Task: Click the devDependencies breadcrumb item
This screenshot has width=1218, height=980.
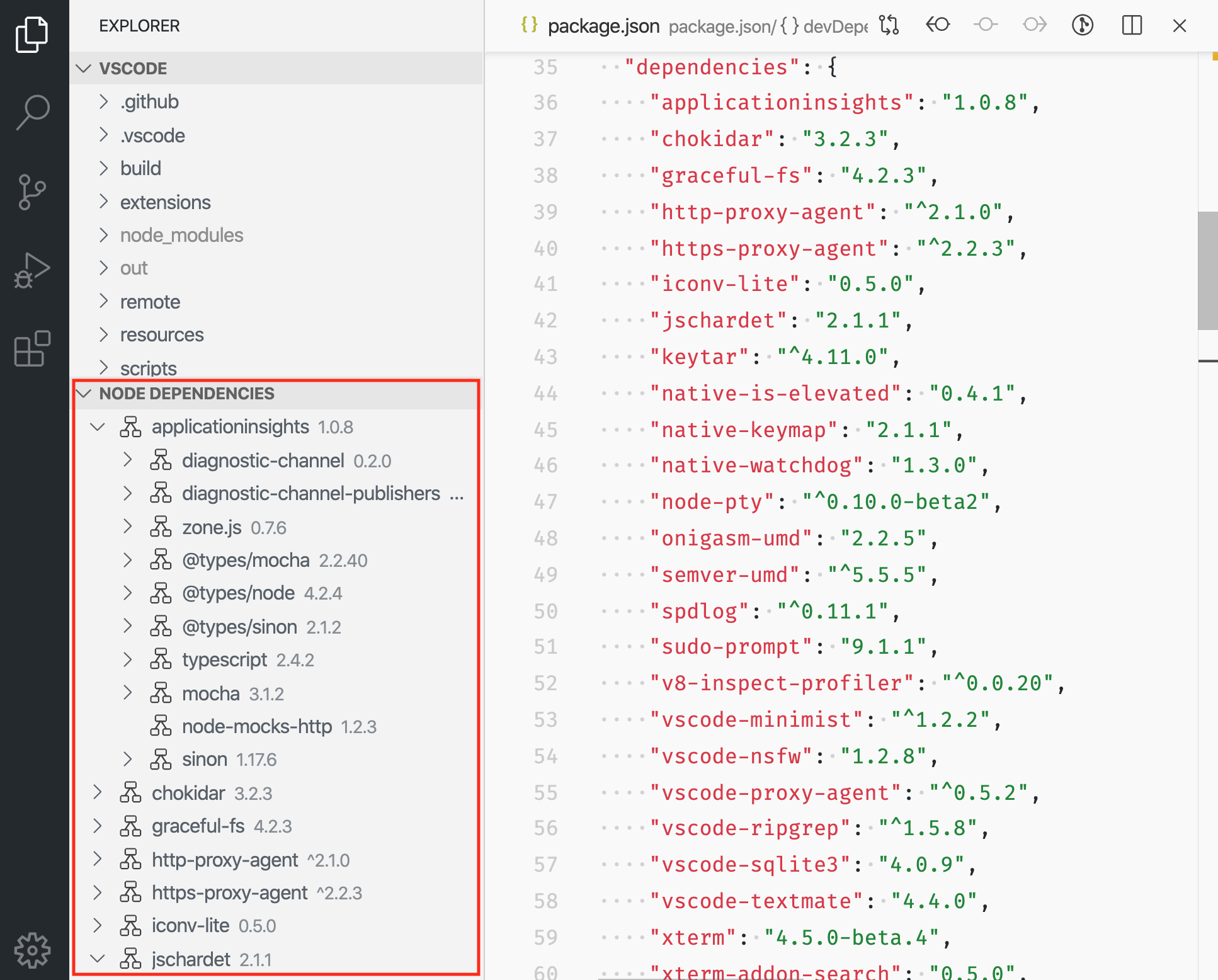Action: coord(835,26)
